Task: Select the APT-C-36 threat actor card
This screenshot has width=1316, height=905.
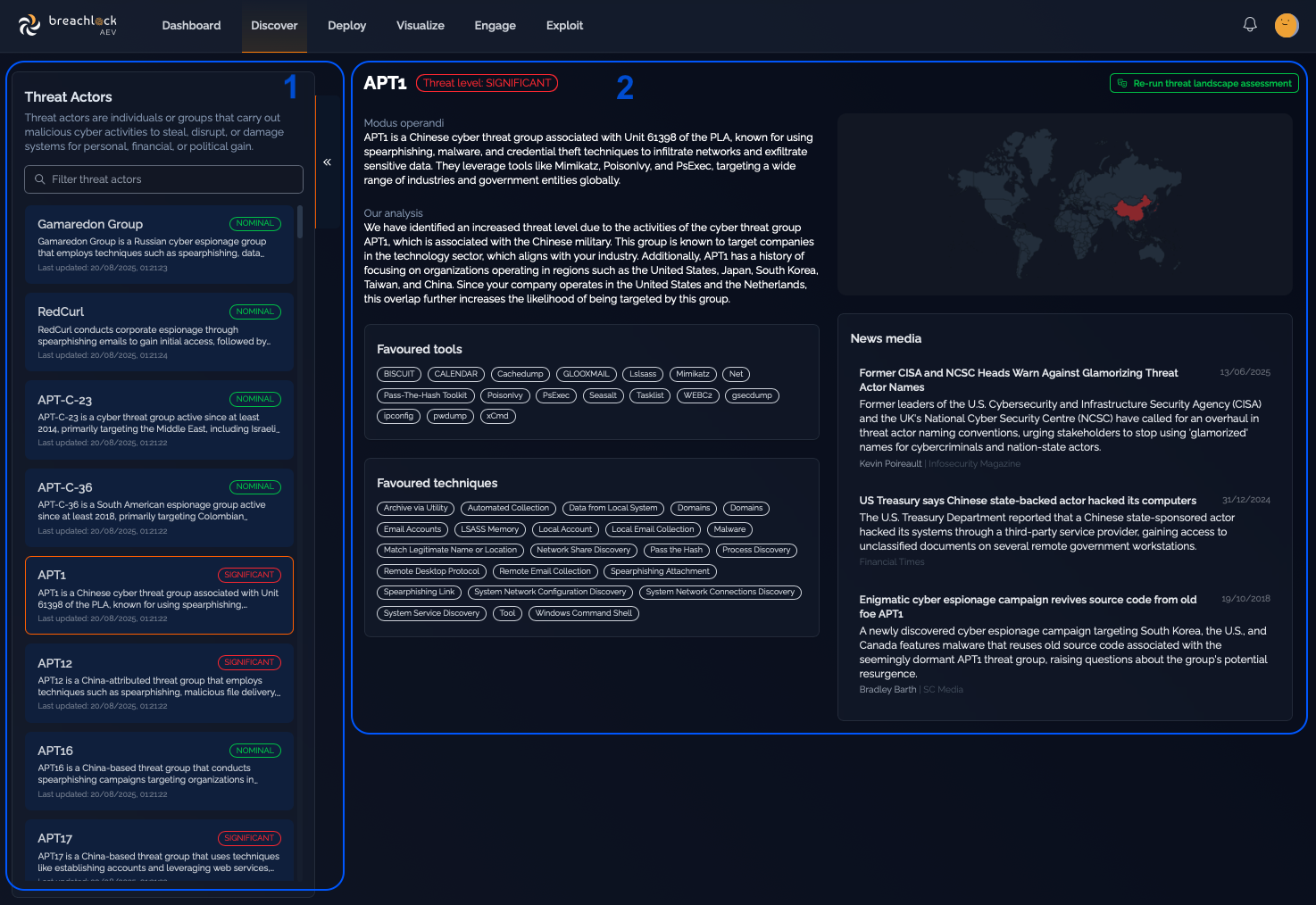Action: [160, 508]
